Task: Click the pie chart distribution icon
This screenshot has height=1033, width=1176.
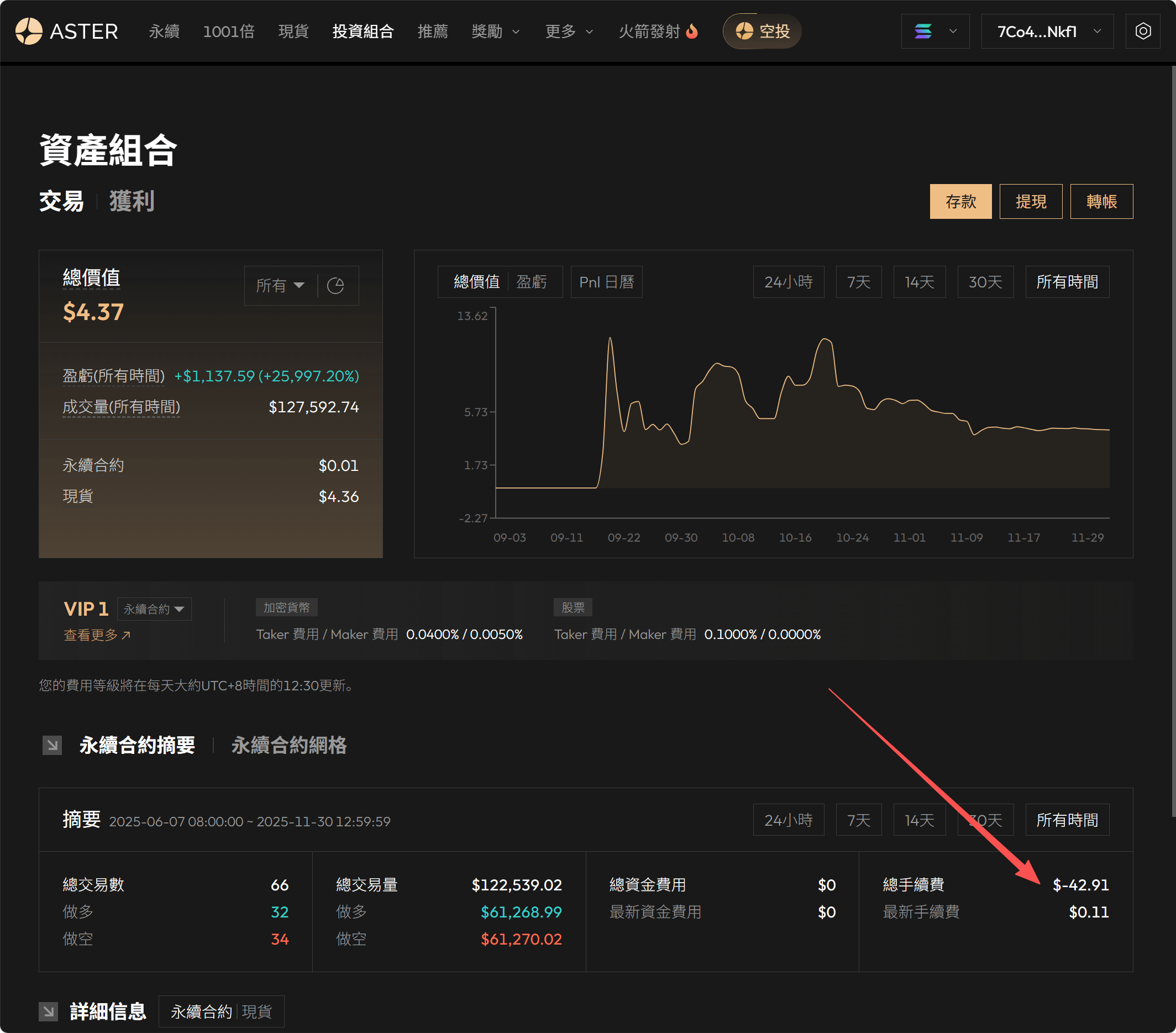Action: [335, 285]
